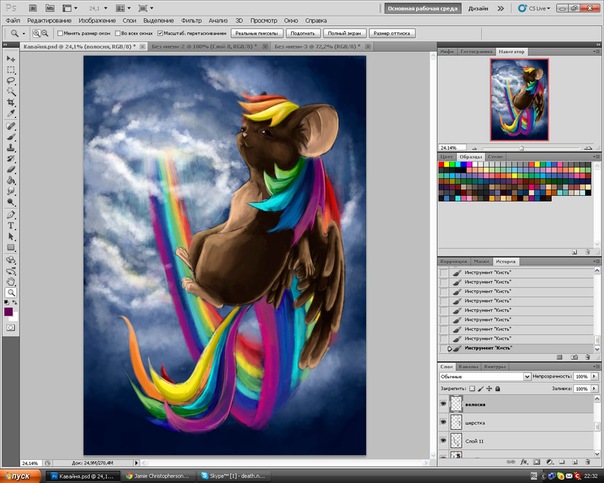Hide the 'шерстка' layer eye
Image resolution: width=604 pixels, height=483 pixels.
pyautogui.click(x=443, y=423)
